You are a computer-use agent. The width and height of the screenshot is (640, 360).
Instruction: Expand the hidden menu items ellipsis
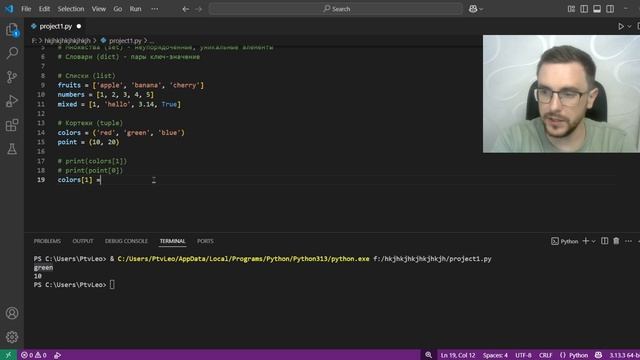[x=155, y=9]
